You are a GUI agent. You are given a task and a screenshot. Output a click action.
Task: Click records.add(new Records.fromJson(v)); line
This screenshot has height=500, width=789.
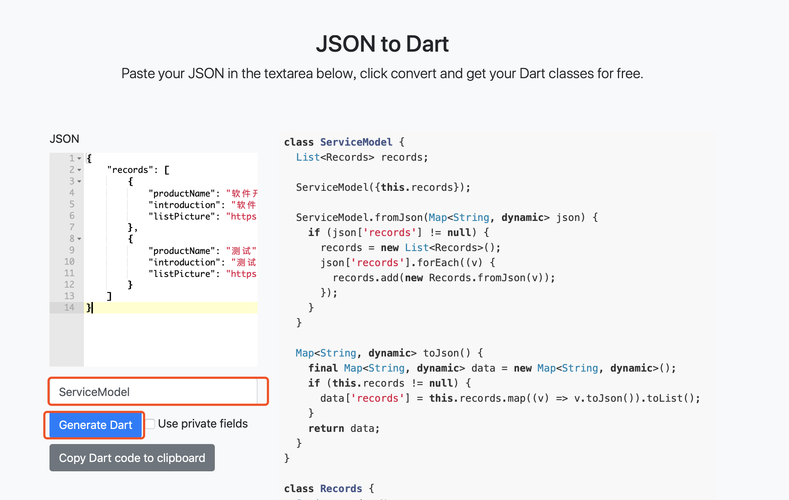(444, 278)
